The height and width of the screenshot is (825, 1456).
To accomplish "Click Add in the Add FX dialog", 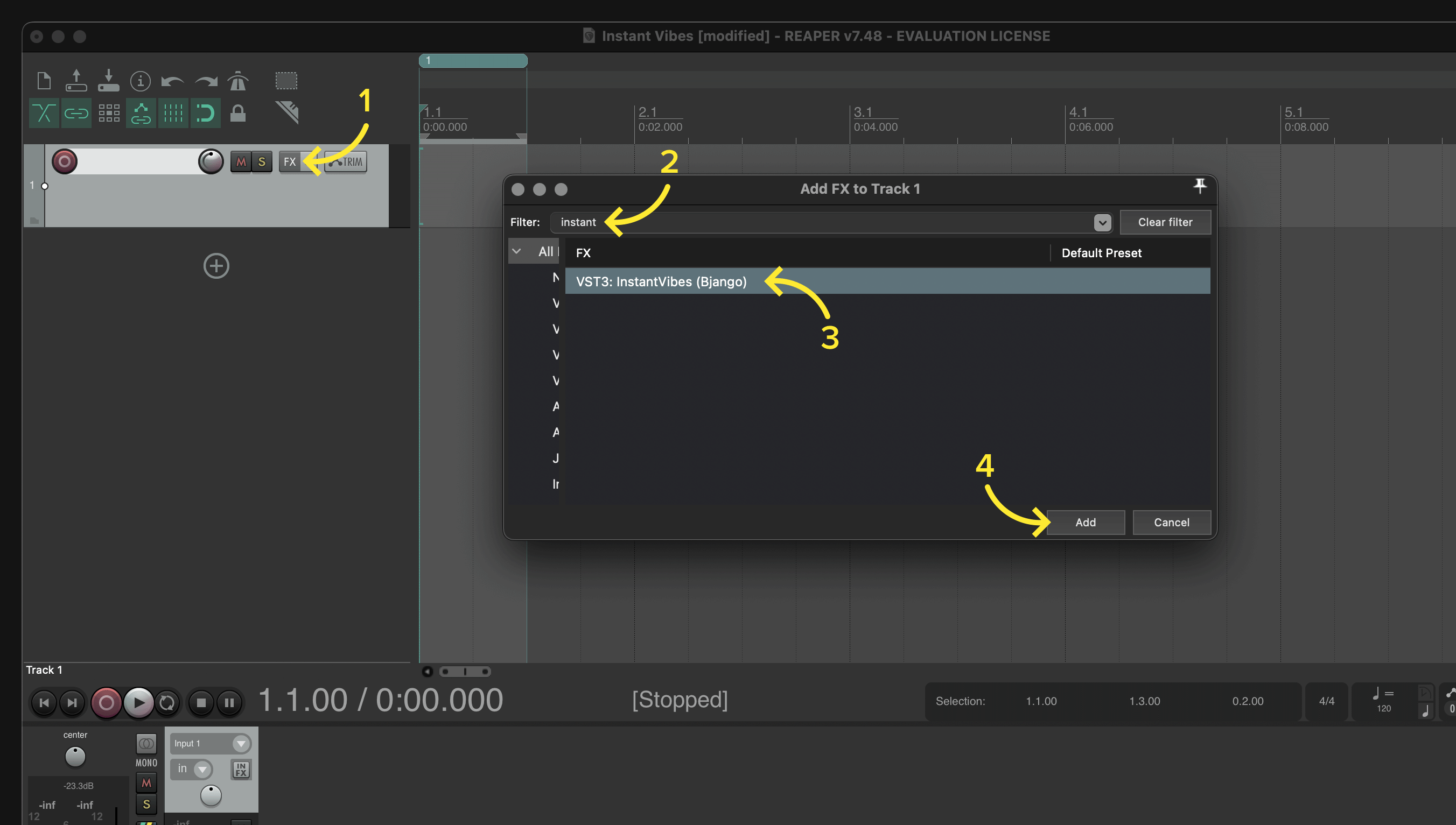I will pyautogui.click(x=1086, y=523).
